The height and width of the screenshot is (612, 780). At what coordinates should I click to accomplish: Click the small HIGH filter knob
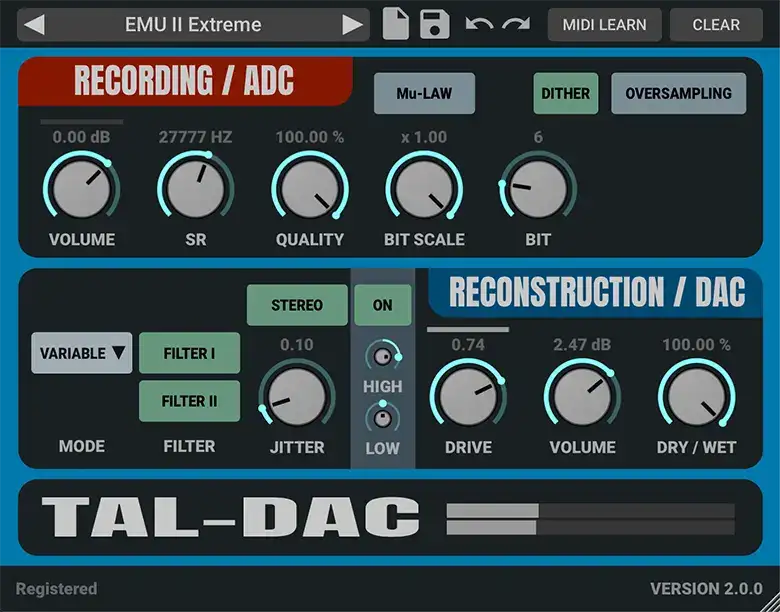tap(383, 357)
